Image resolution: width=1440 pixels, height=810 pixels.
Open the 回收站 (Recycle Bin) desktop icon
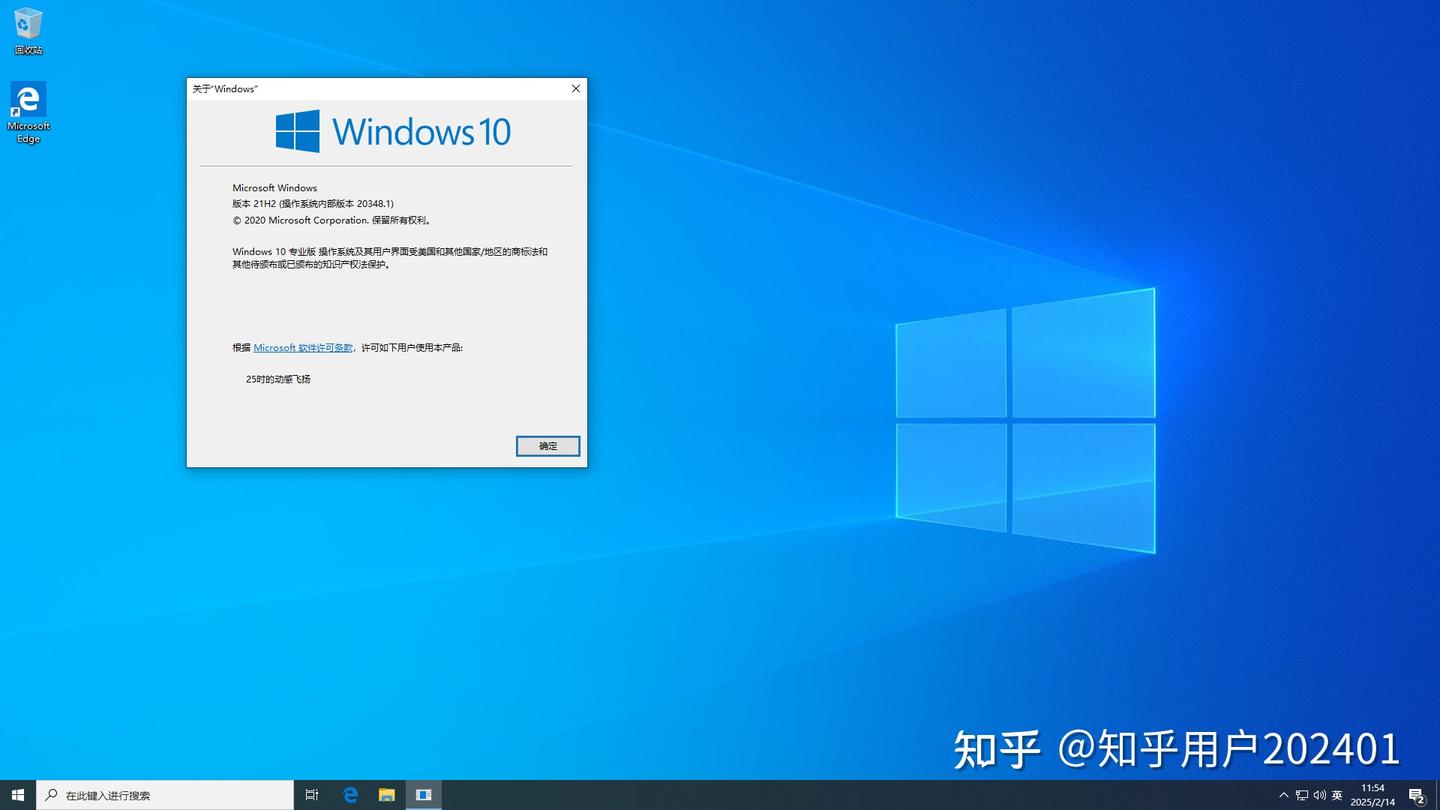[28, 22]
